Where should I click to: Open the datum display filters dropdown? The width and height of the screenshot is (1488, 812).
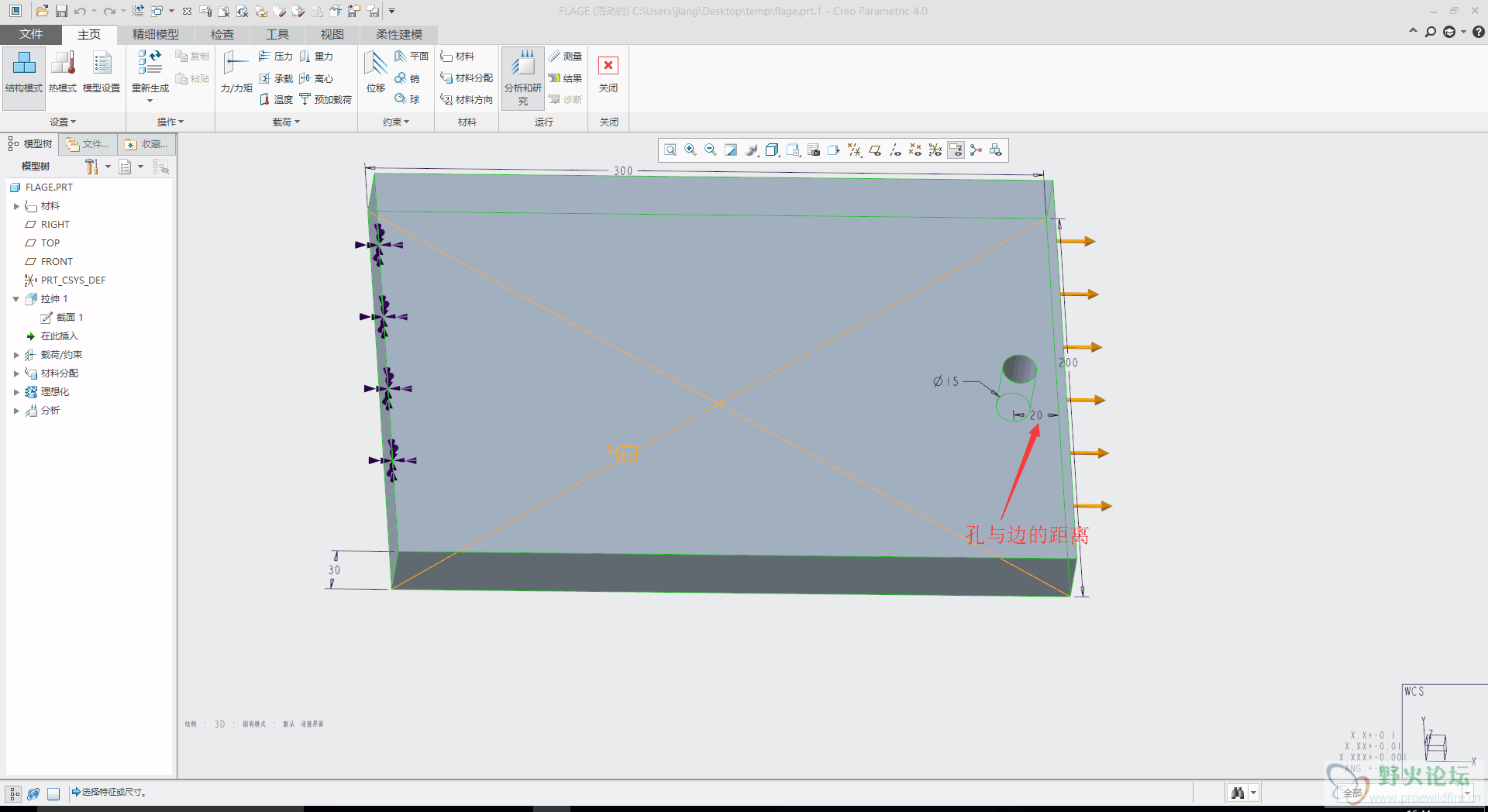click(x=855, y=150)
